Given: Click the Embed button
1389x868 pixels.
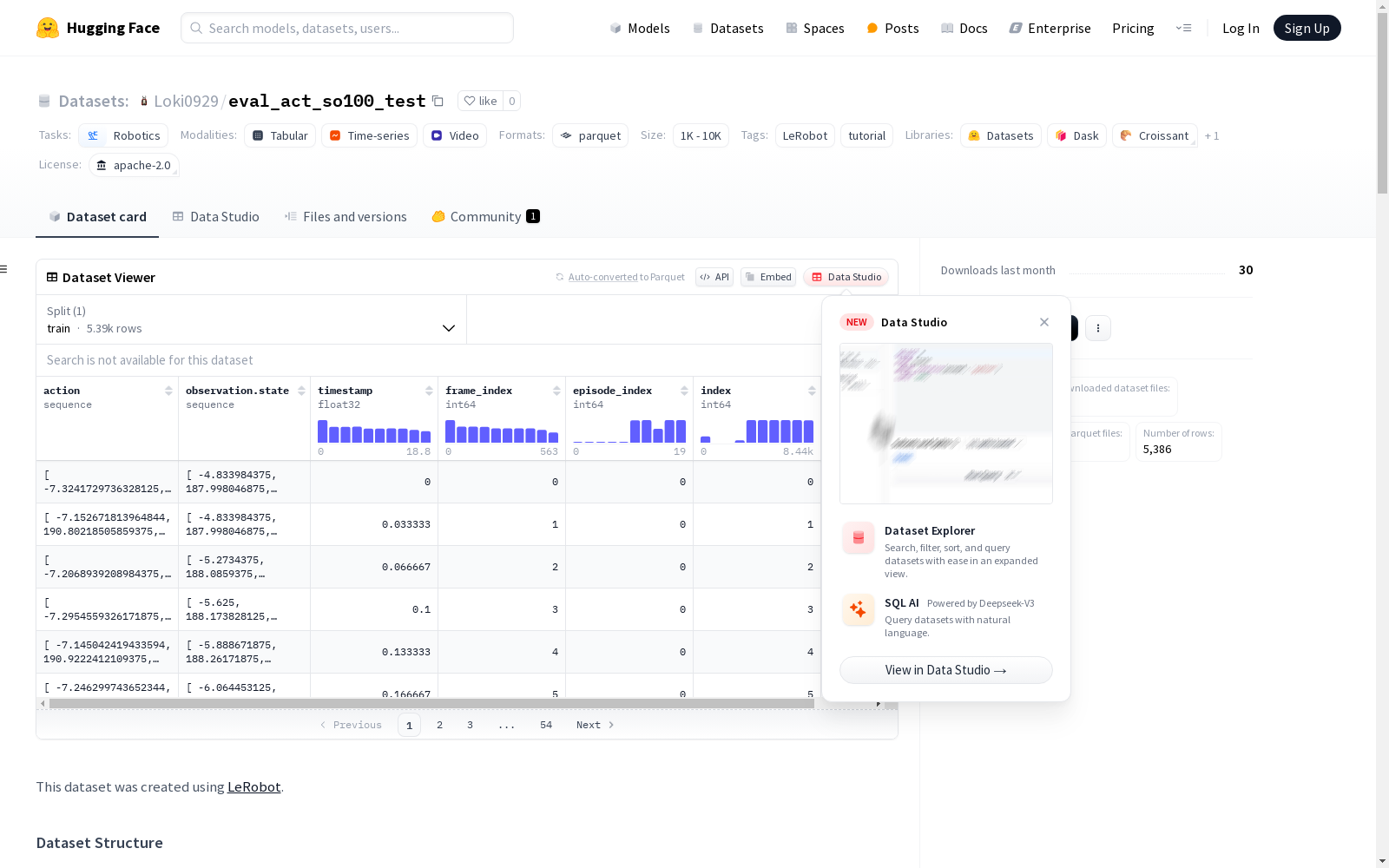Looking at the screenshot, I should [768, 277].
